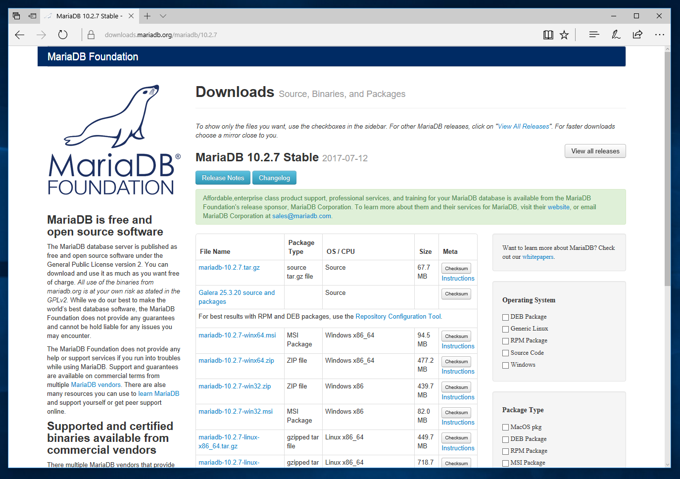Click the sales@mariadb.com email link
Image resolution: width=680 pixels, height=479 pixels.
click(301, 216)
